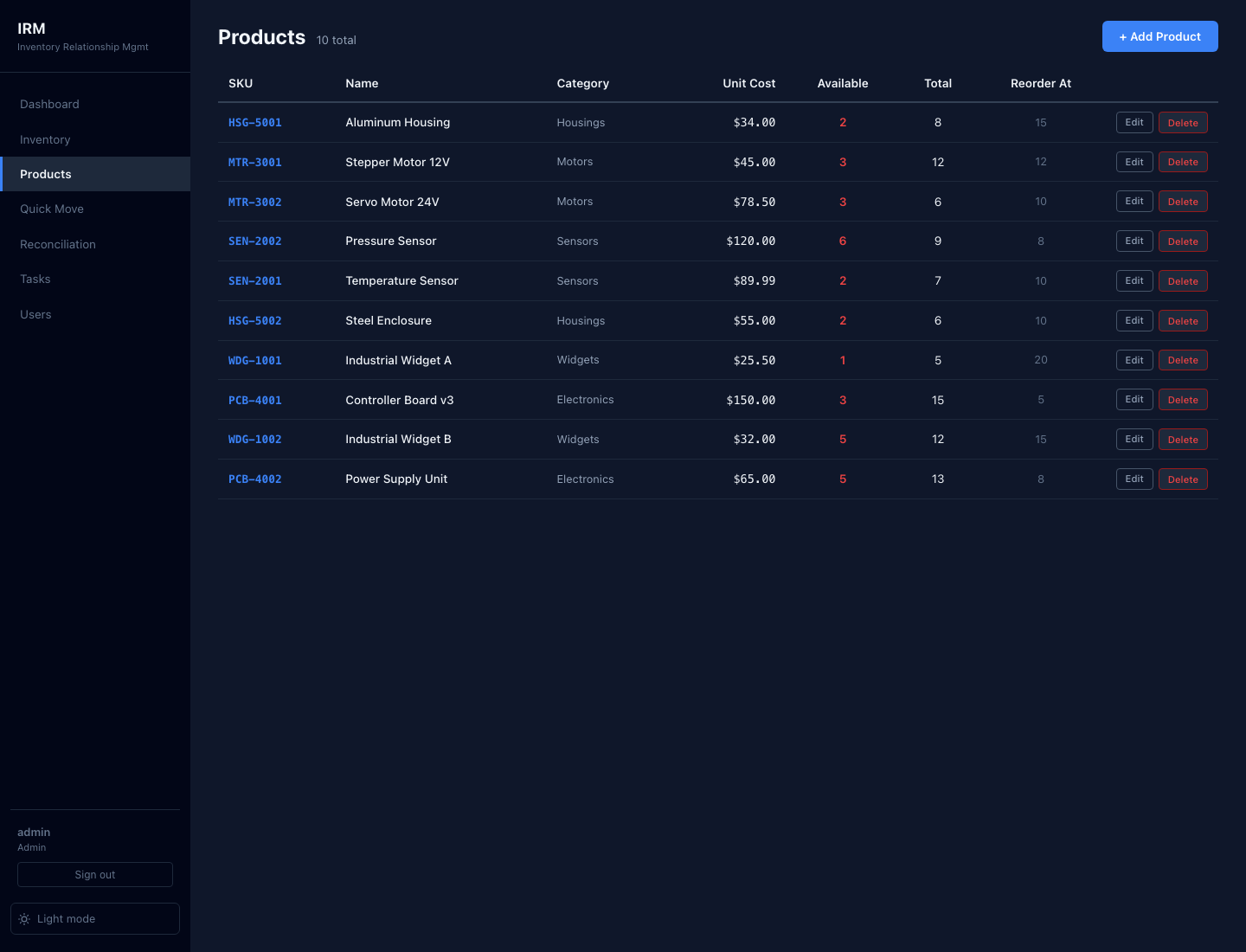Click the Reorder At column header
1246x952 pixels.
click(1041, 83)
